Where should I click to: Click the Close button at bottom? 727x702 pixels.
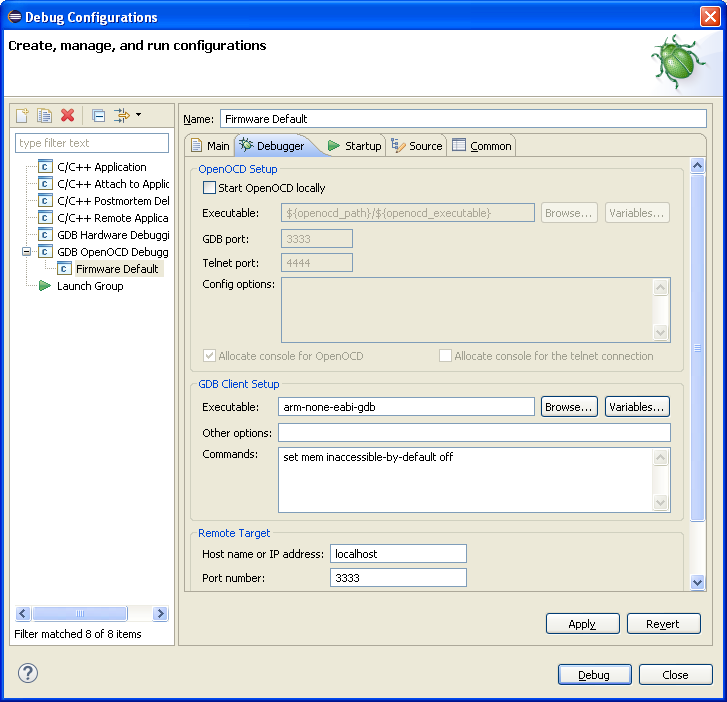click(x=676, y=675)
